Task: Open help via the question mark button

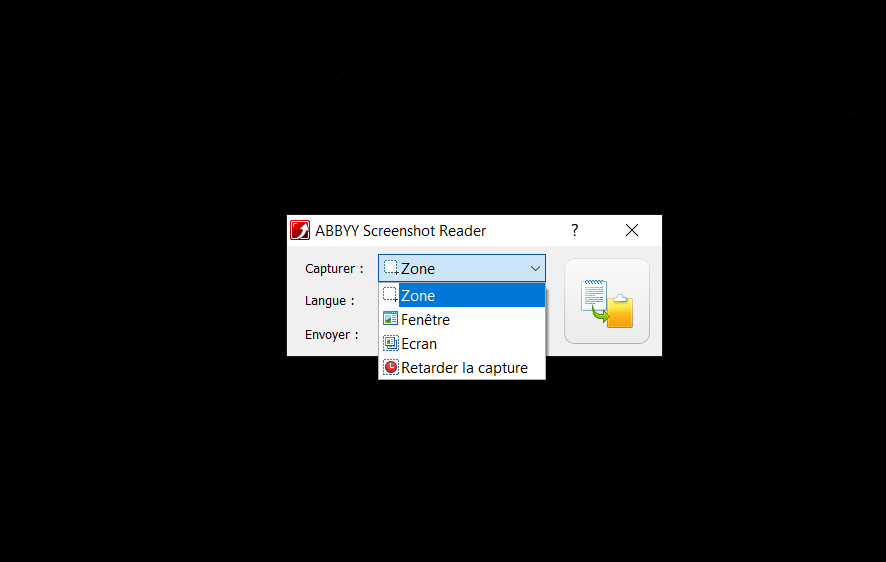Action: tap(575, 230)
